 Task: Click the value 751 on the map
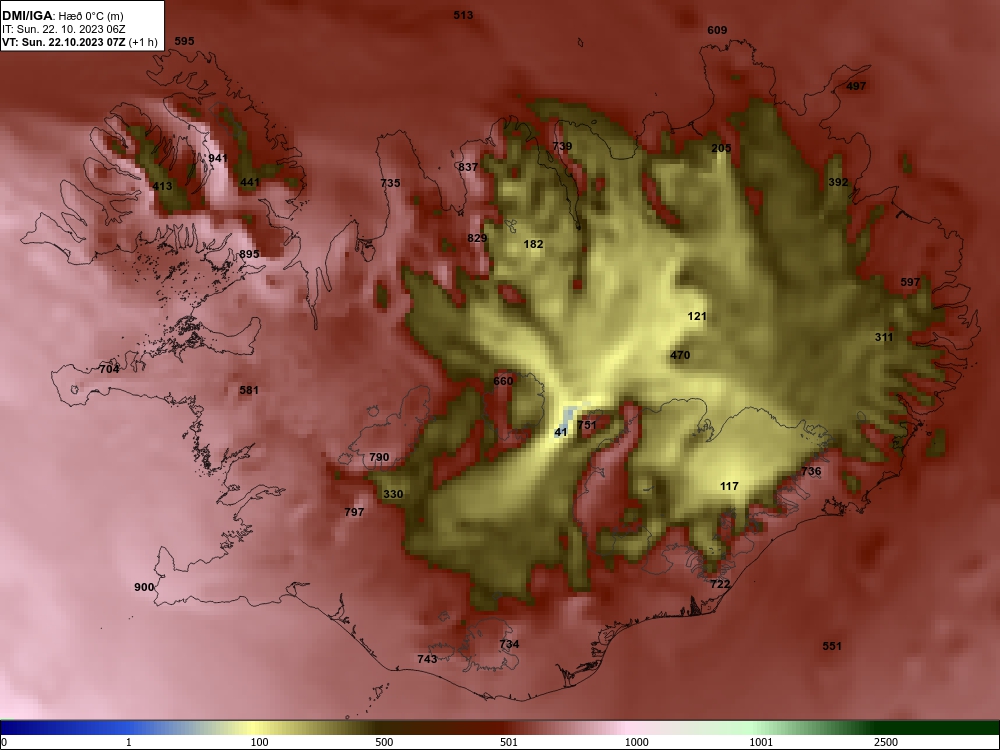click(x=587, y=425)
